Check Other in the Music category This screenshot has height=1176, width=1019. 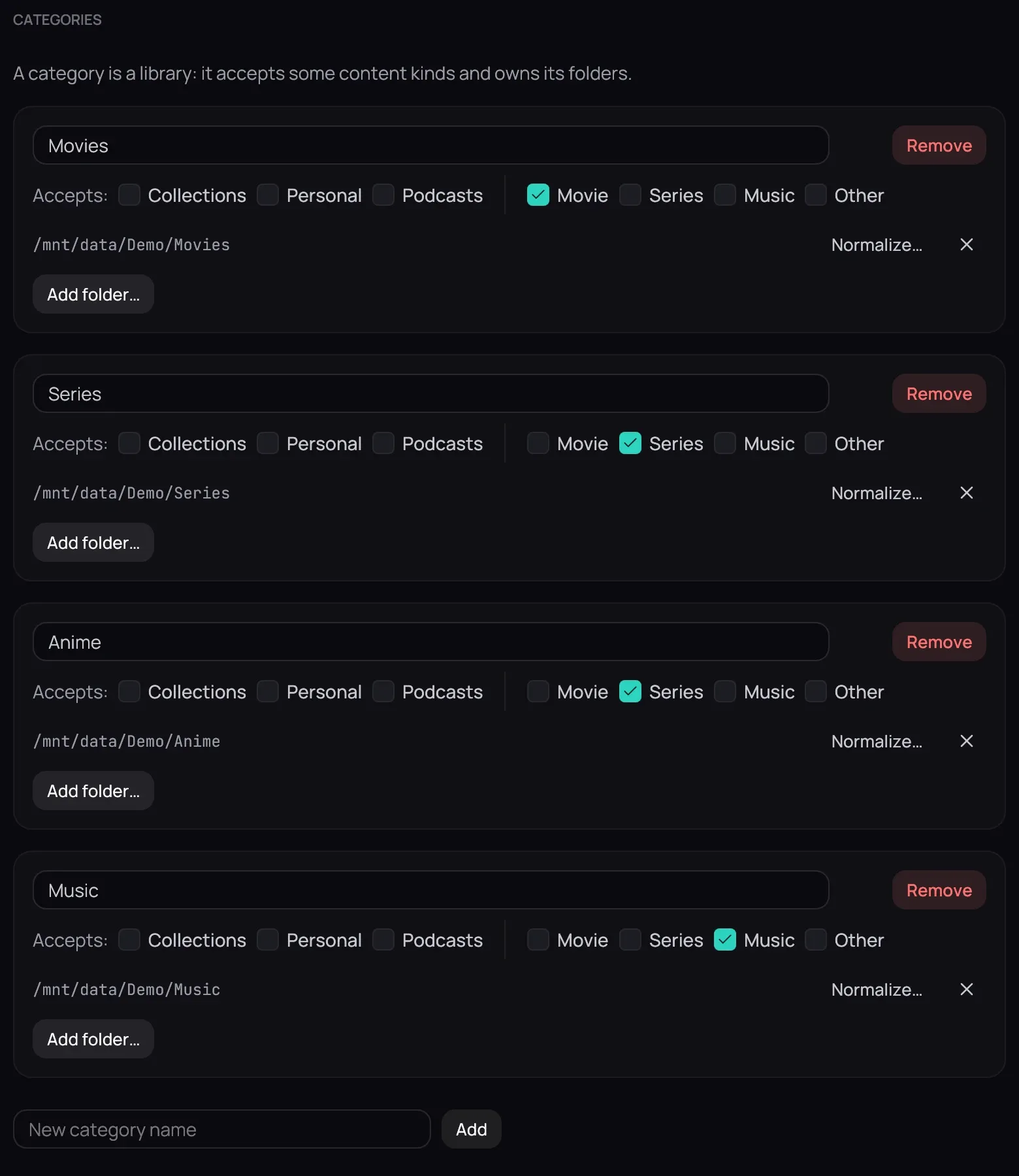(816, 939)
